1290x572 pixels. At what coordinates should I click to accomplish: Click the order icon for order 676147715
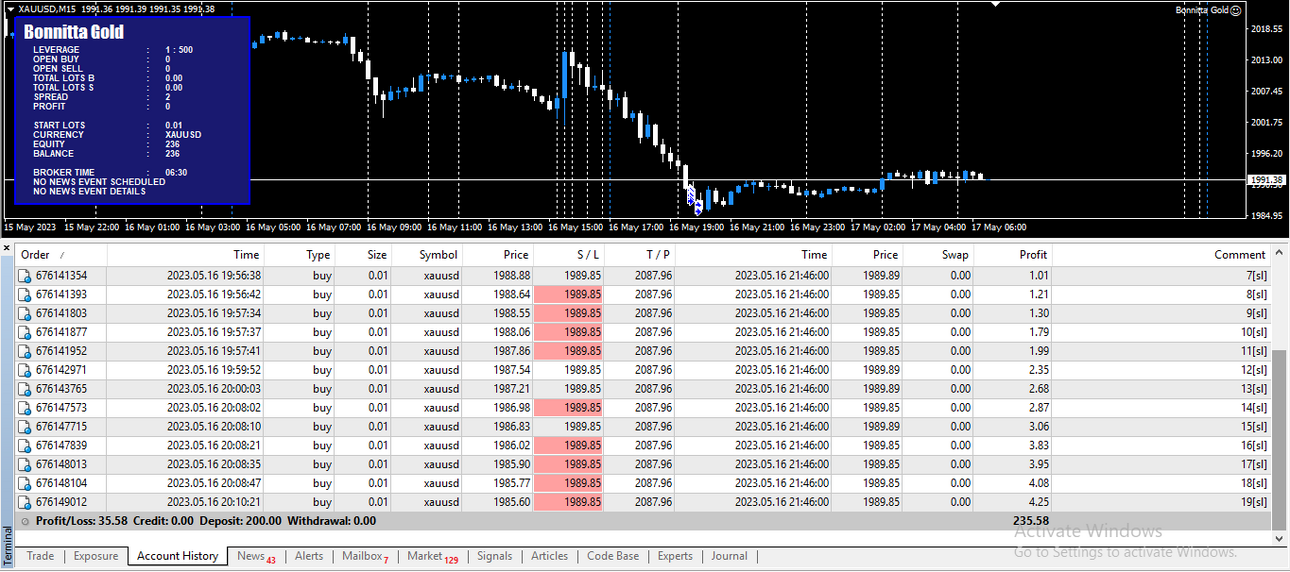click(x=25, y=426)
